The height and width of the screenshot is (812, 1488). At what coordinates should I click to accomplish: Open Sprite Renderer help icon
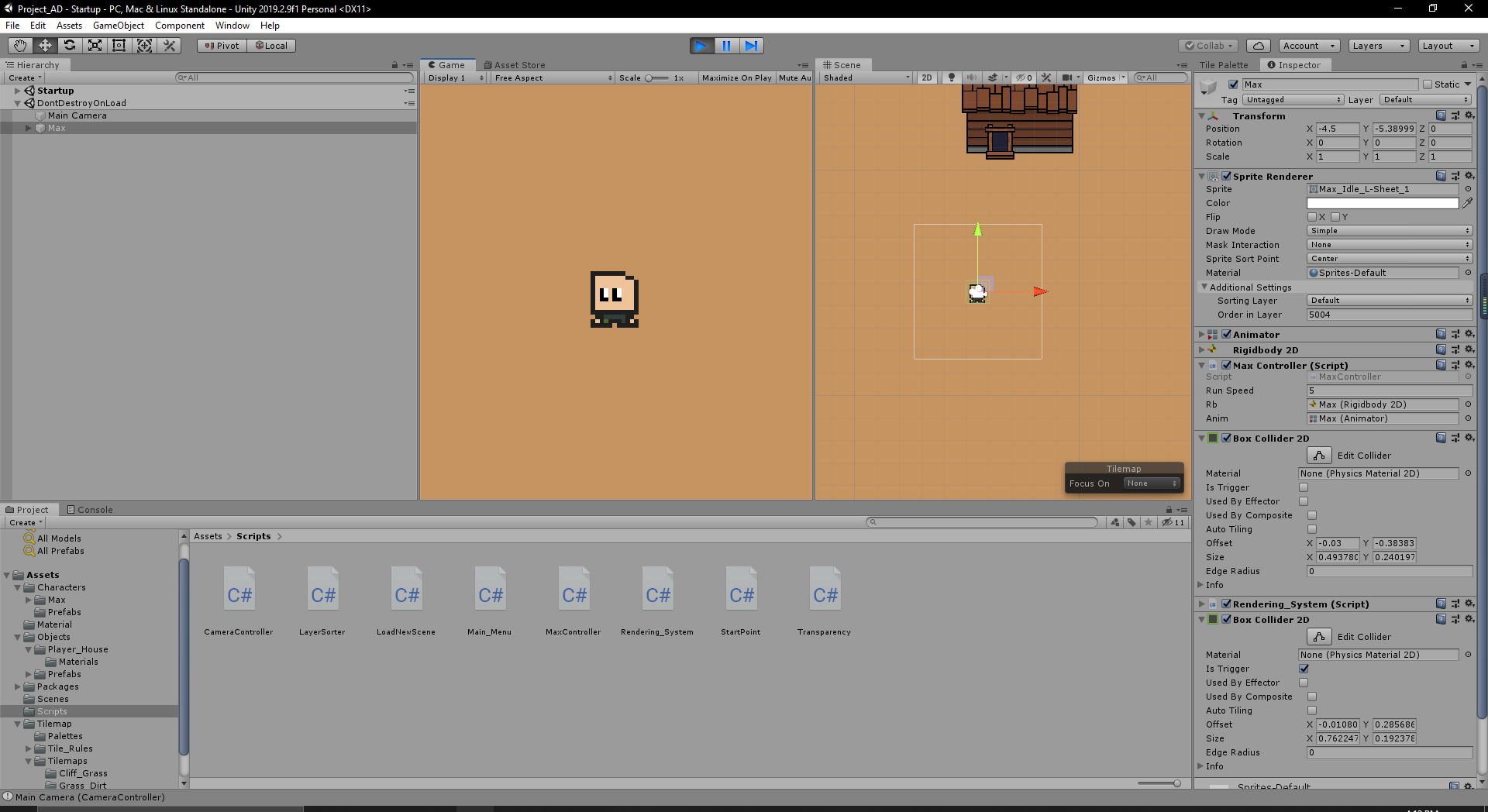click(1441, 176)
